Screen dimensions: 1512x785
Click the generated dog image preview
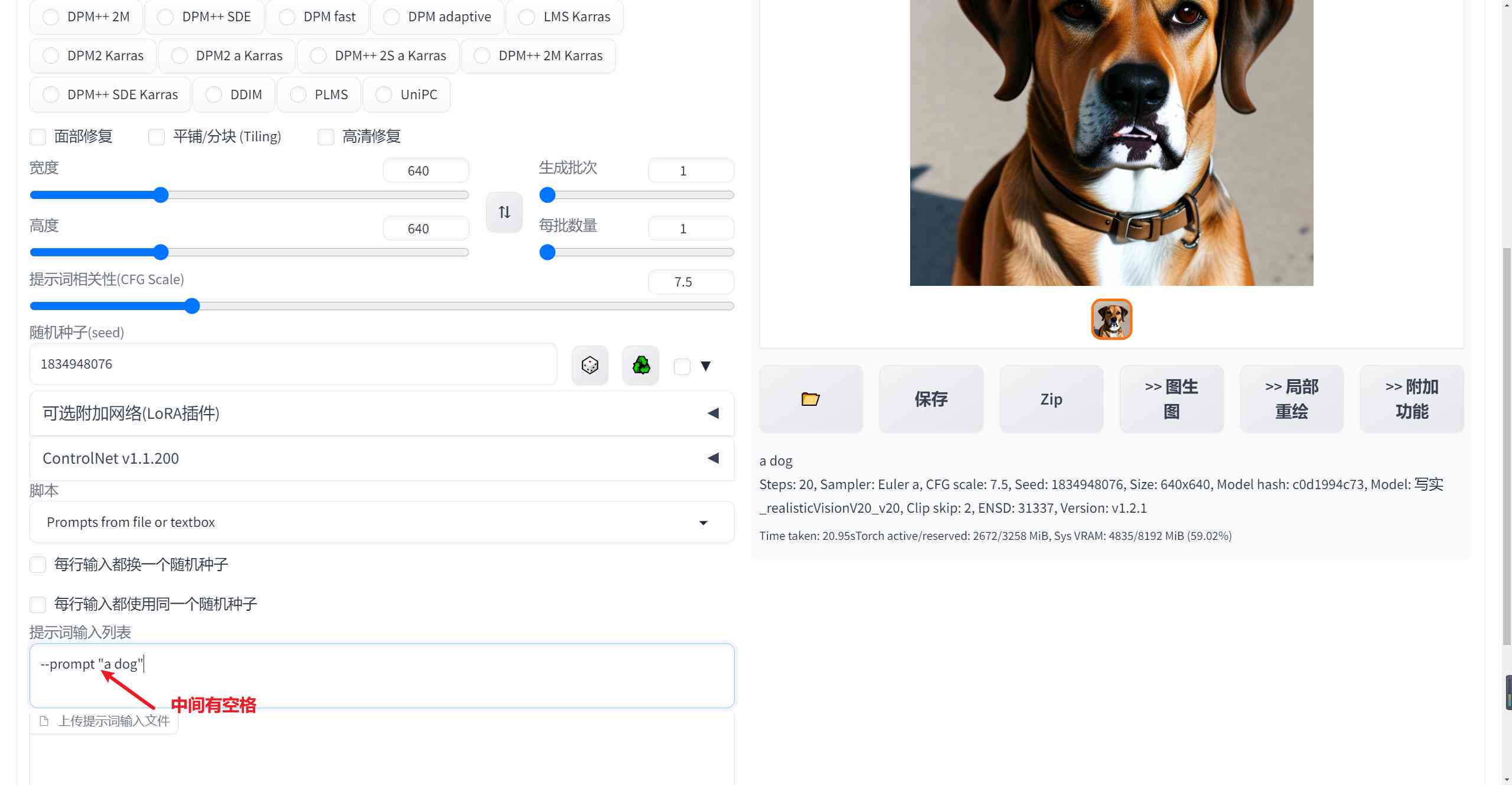[x=1112, y=142]
